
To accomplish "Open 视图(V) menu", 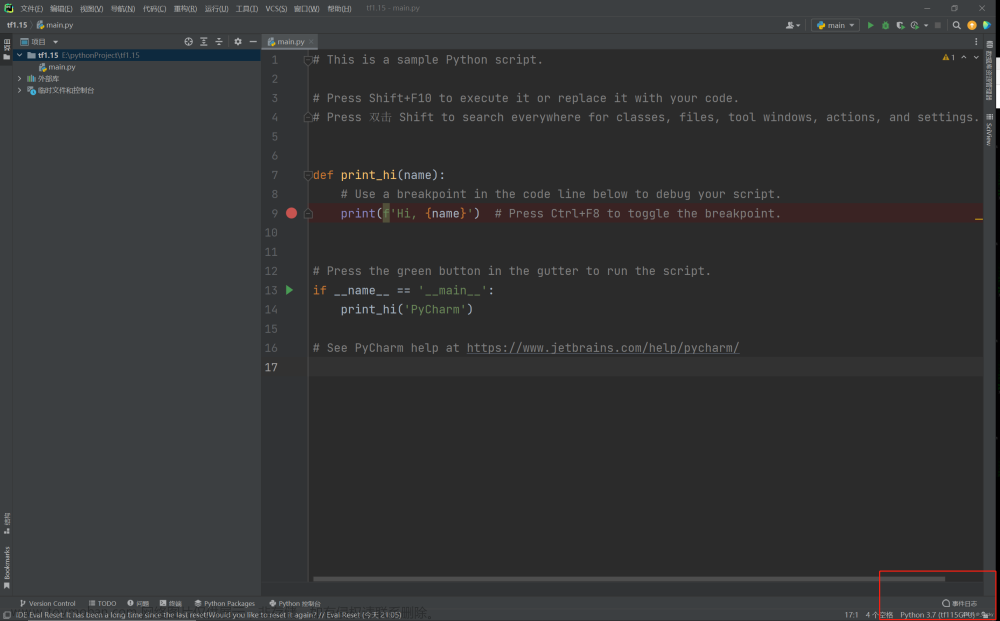I will pos(91,8).
